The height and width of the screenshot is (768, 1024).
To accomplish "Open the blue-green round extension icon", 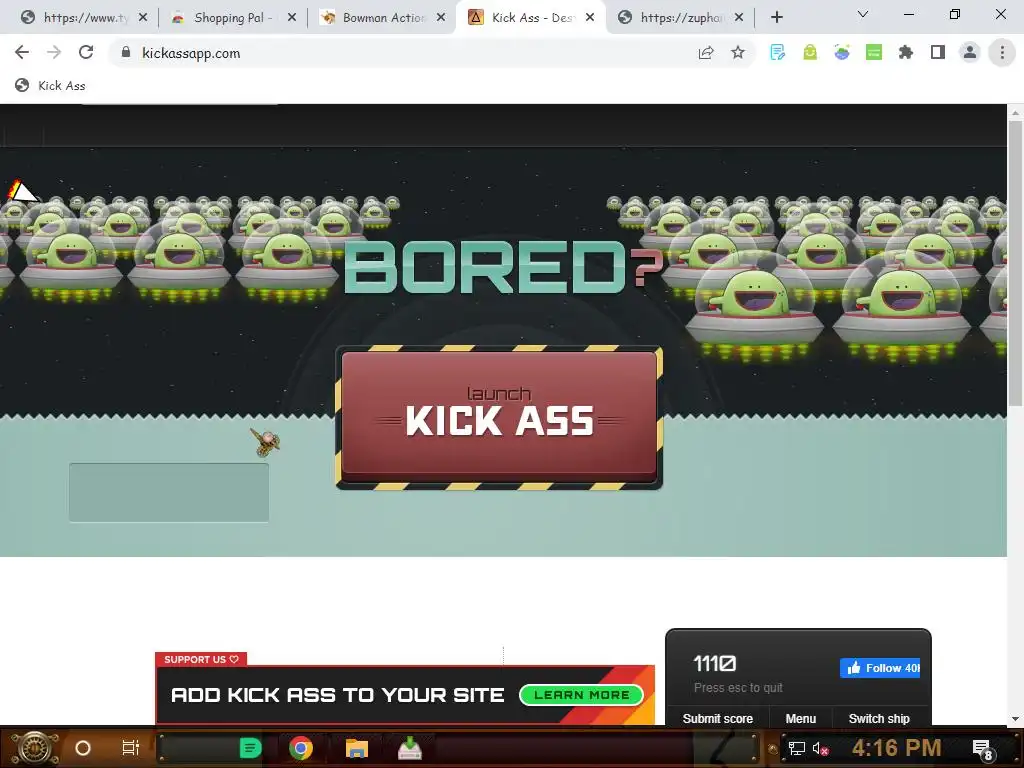I will 842,53.
